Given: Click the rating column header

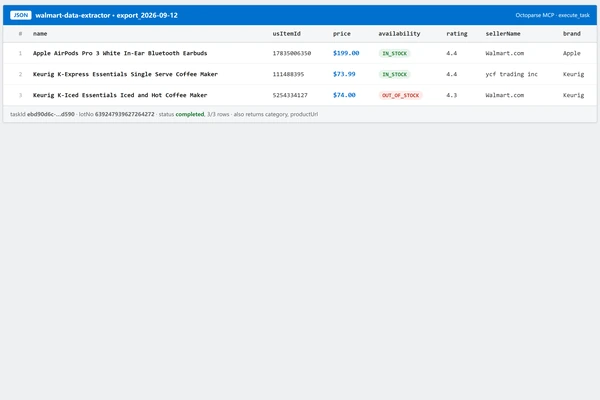Looking at the screenshot, I should [457, 34].
